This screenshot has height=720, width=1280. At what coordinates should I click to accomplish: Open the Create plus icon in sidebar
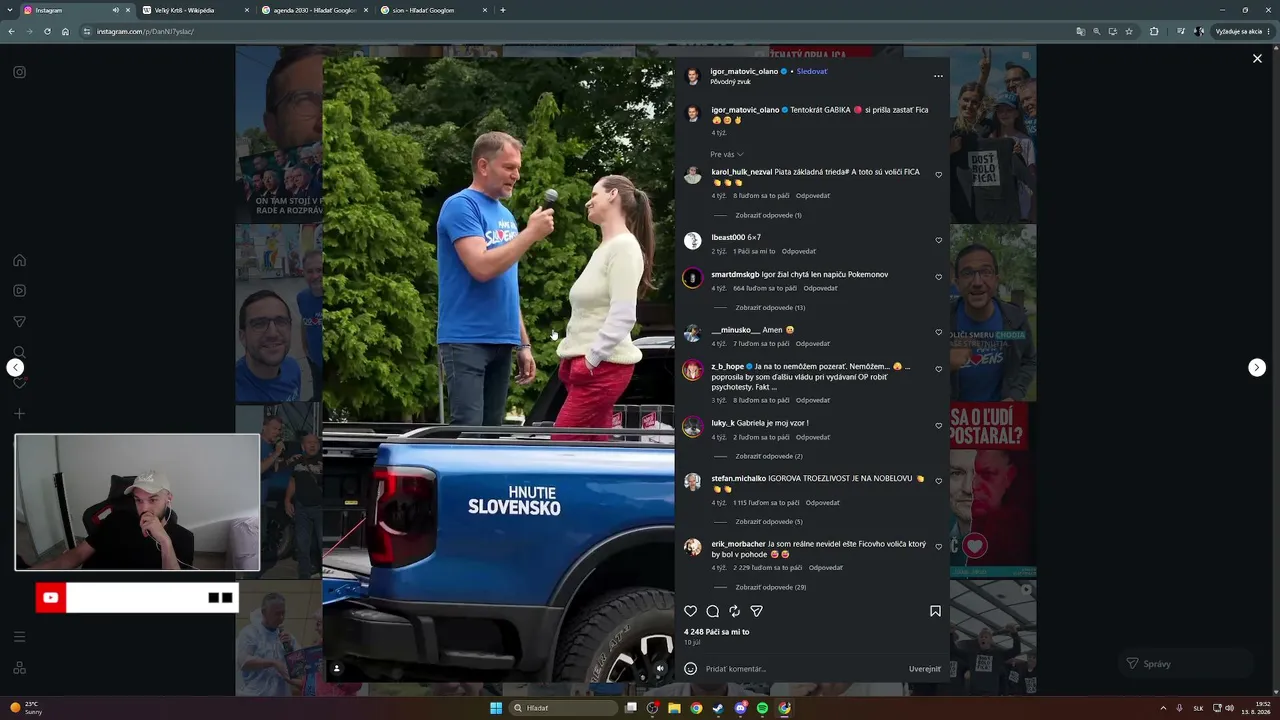click(19, 414)
